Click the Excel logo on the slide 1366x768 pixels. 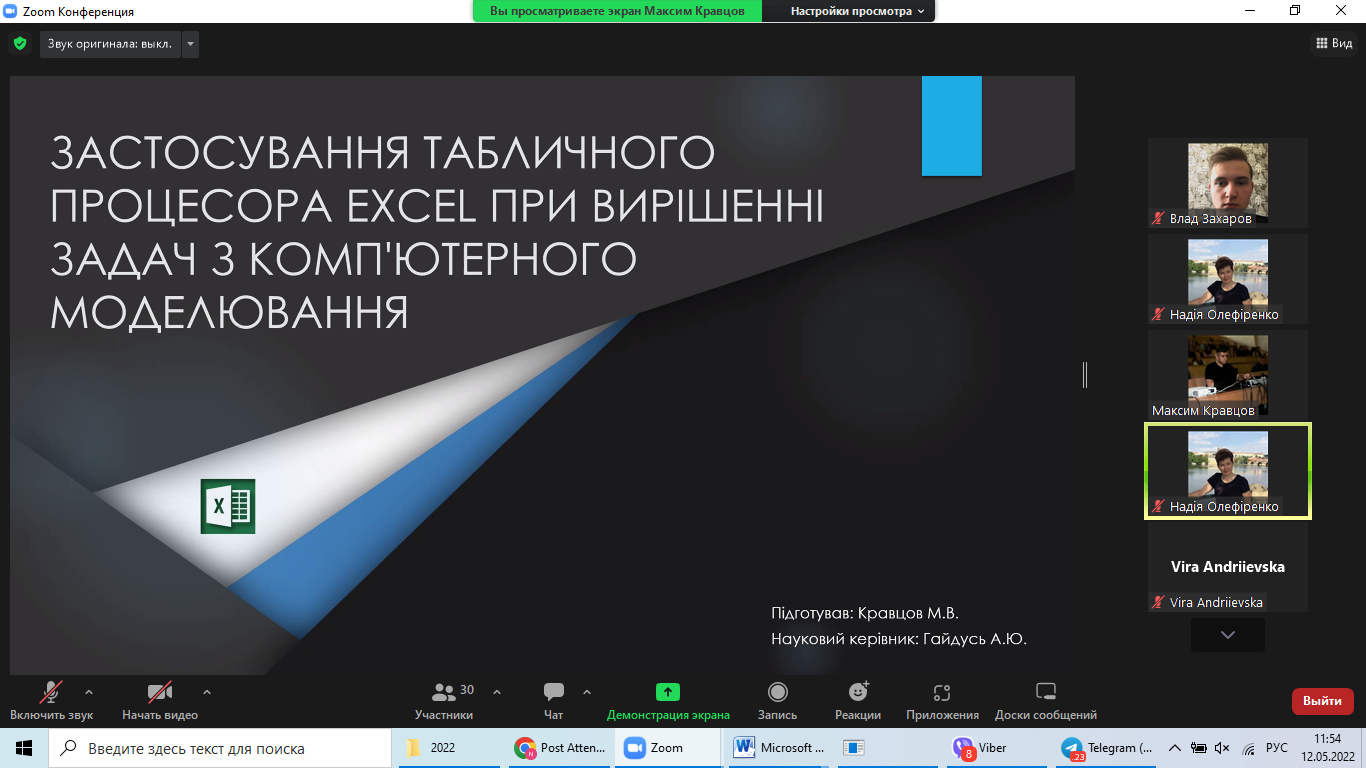pos(228,507)
